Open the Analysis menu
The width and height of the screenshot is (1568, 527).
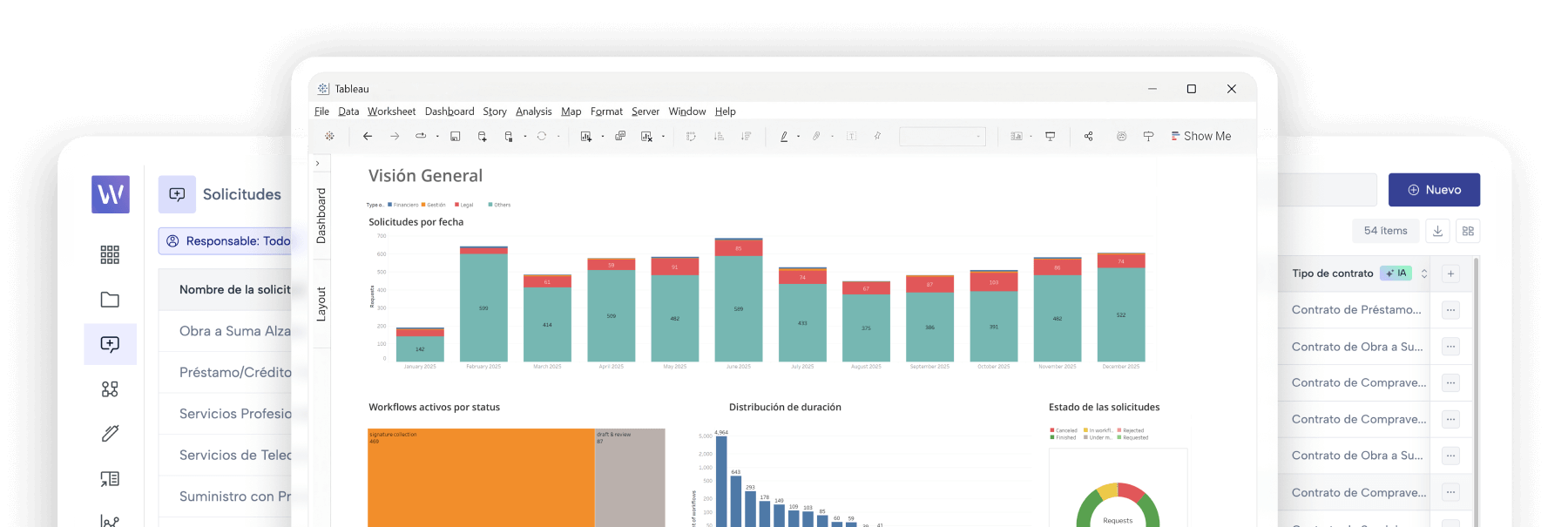(x=533, y=111)
